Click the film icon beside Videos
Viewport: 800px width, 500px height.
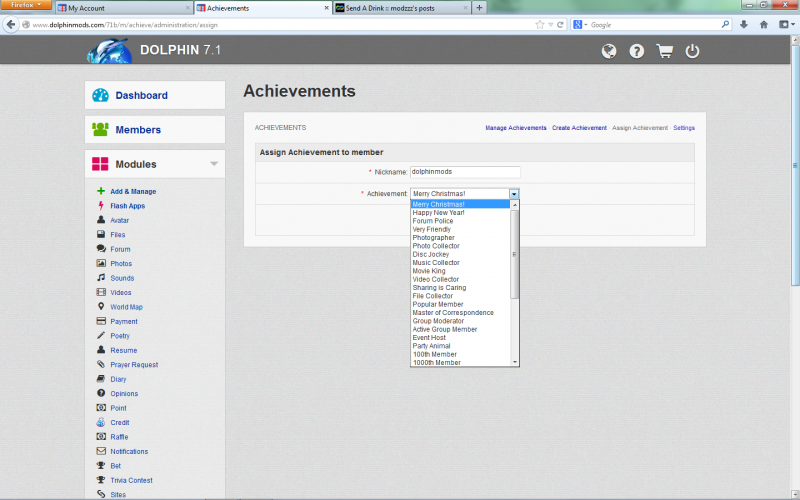101,292
